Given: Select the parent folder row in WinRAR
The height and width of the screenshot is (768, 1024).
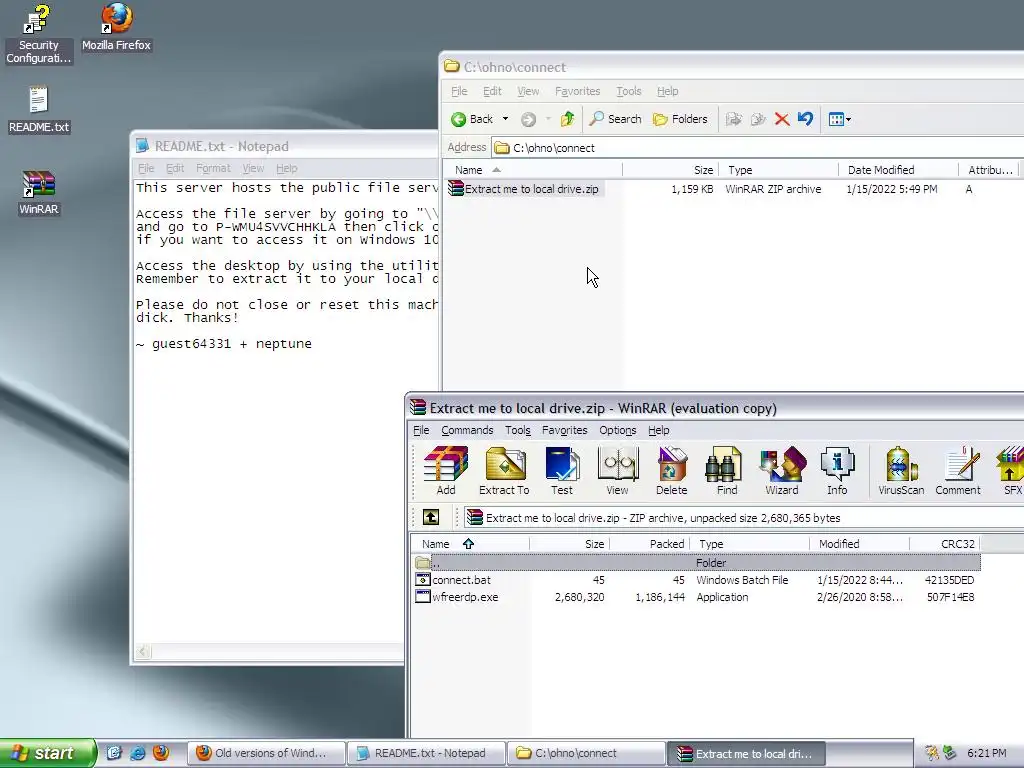Looking at the screenshot, I should (696, 562).
